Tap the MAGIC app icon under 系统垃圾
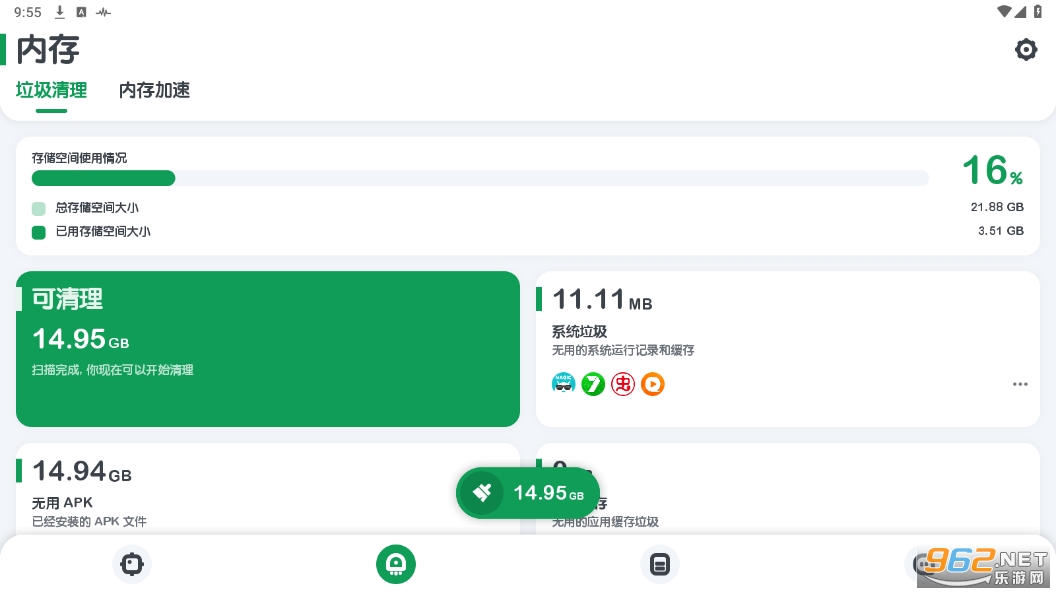This screenshot has height=594, width=1056. pos(563,383)
